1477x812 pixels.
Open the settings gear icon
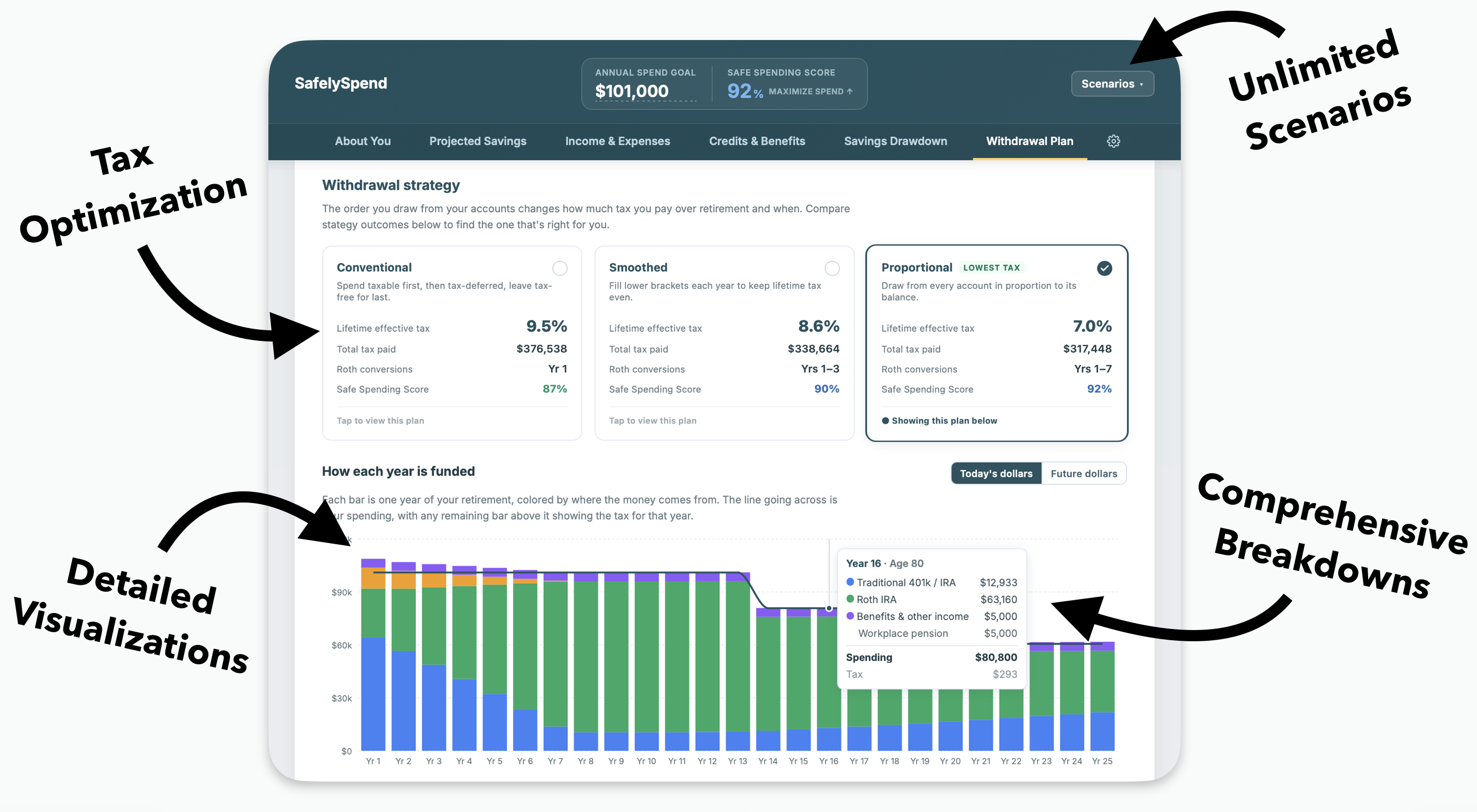[1113, 141]
